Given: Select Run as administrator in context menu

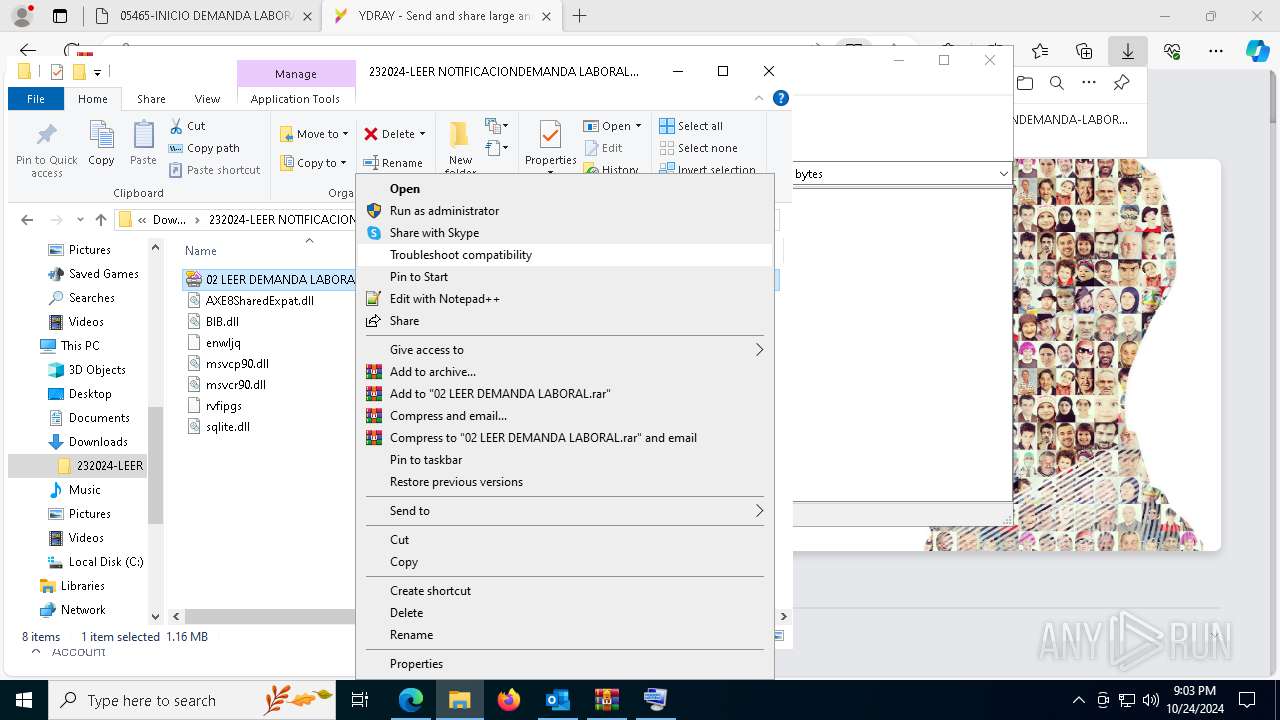Looking at the screenshot, I should pos(565,211).
